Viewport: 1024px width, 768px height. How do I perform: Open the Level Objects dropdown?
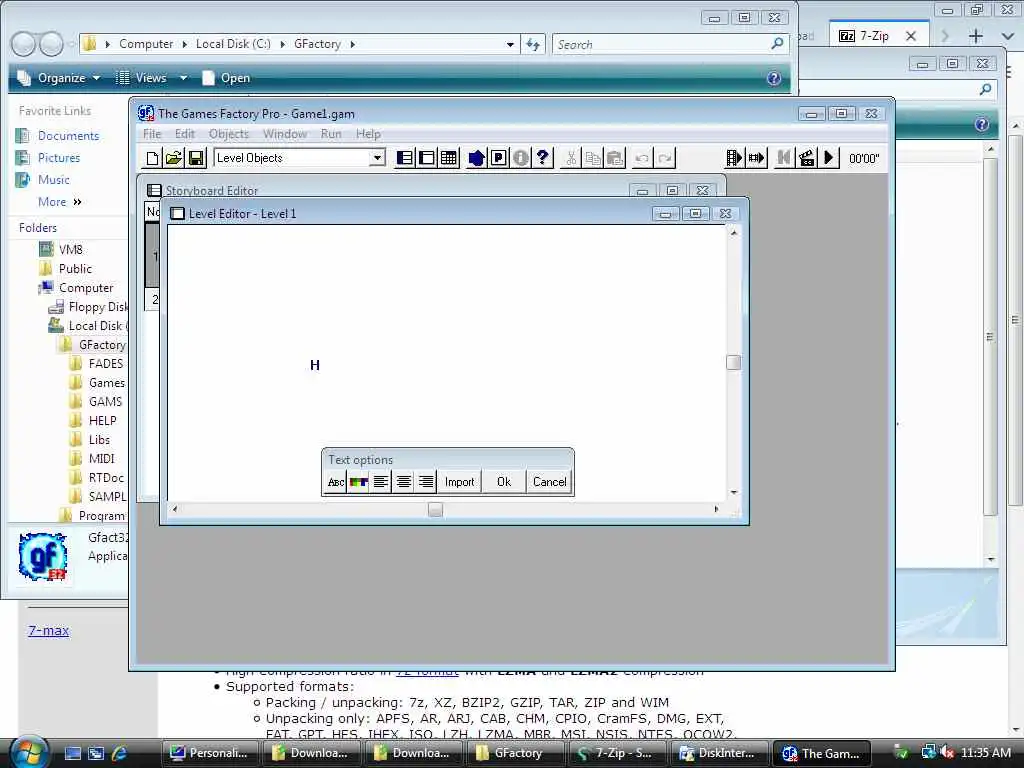click(377, 158)
